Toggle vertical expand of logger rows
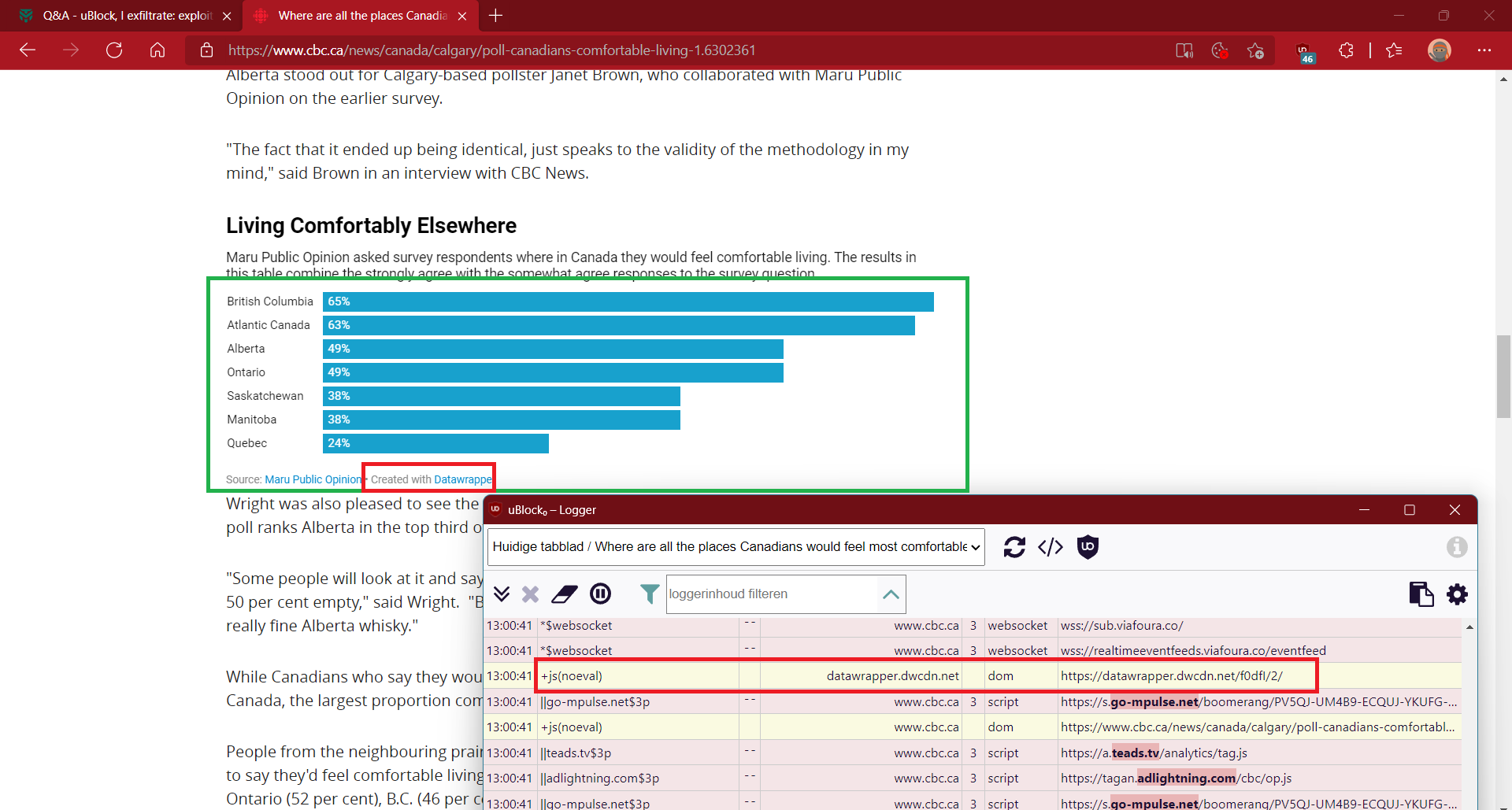This screenshot has height=810, width=1512. (502, 594)
